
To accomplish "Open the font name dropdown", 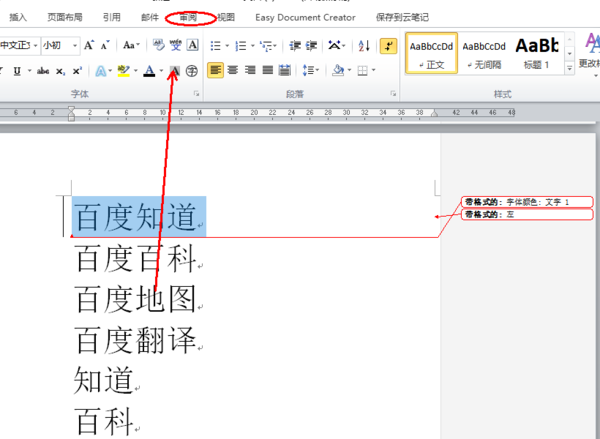I will pos(36,46).
